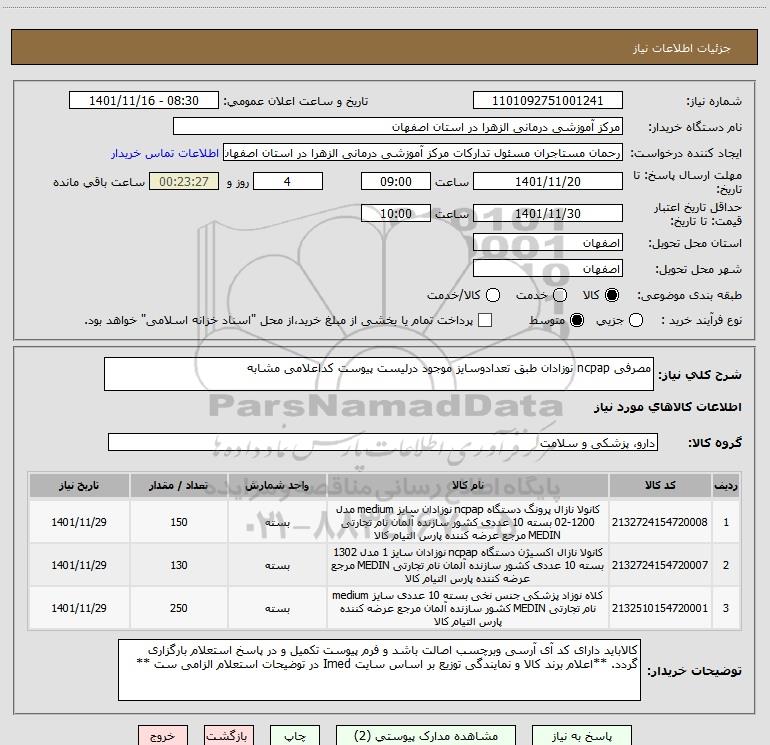Viewport: 770px width, 745px height.
Task: Click the کد کالا column header
Action: tap(660, 486)
